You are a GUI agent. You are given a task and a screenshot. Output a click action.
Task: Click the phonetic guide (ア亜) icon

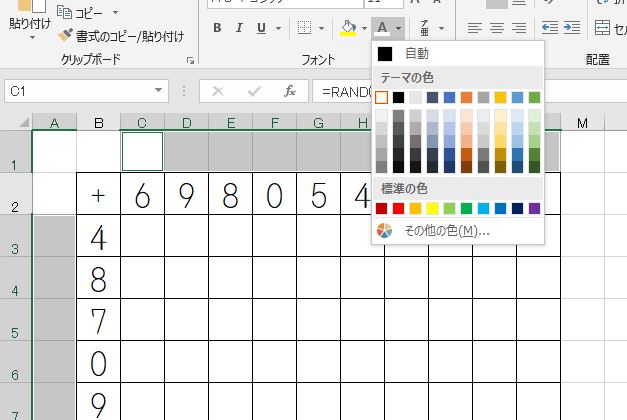click(425, 28)
